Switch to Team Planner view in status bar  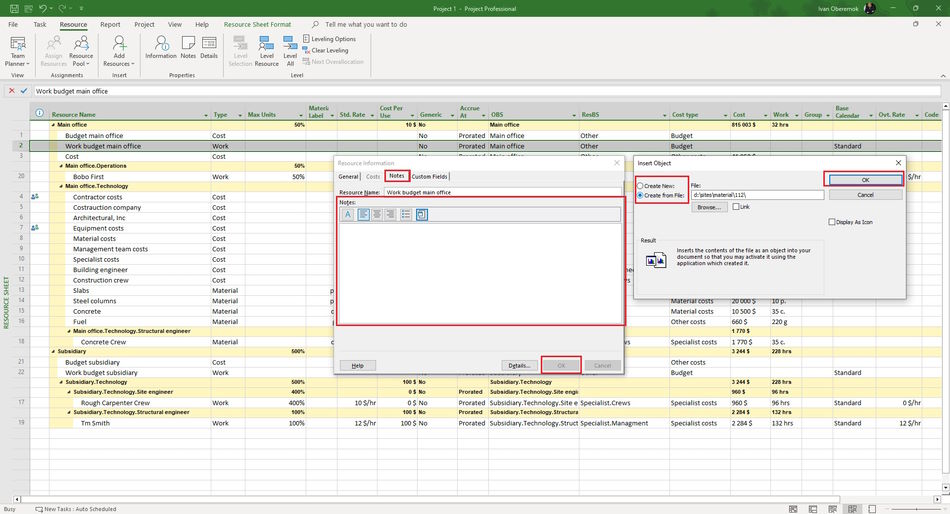tap(832, 509)
